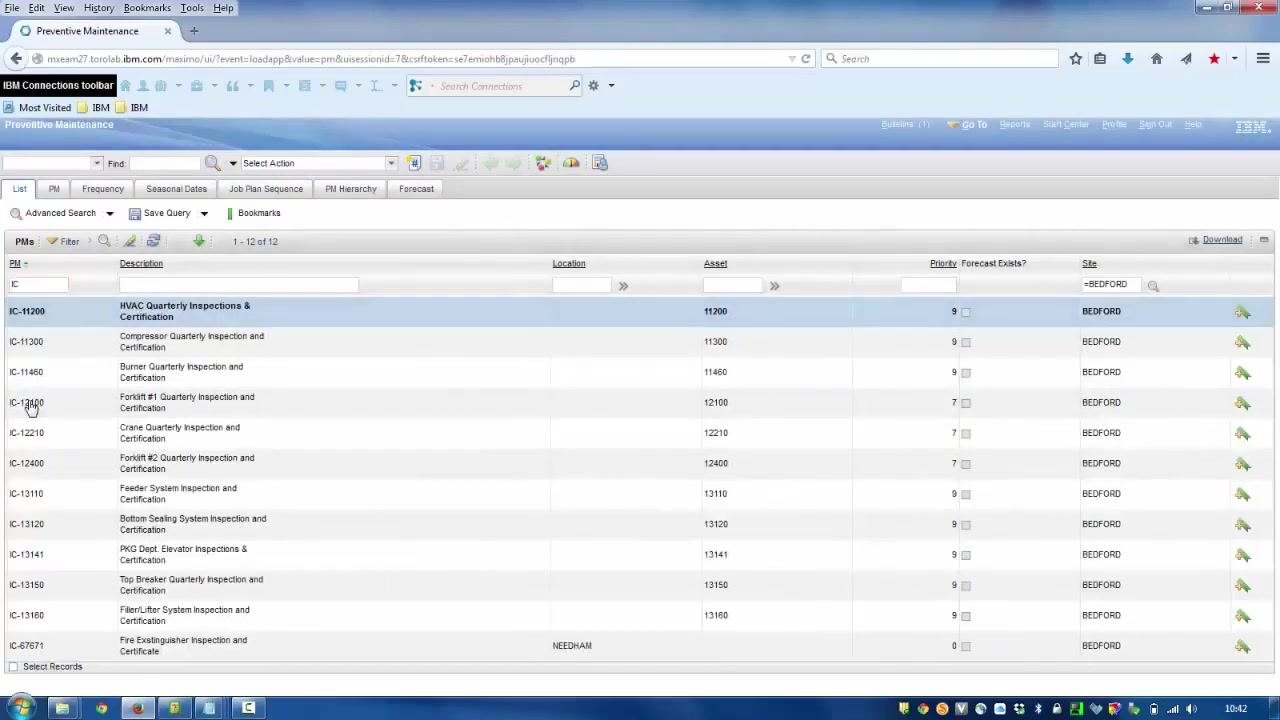
Task: Click the refresh table icon beside Filter
Action: pyautogui.click(x=153, y=241)
